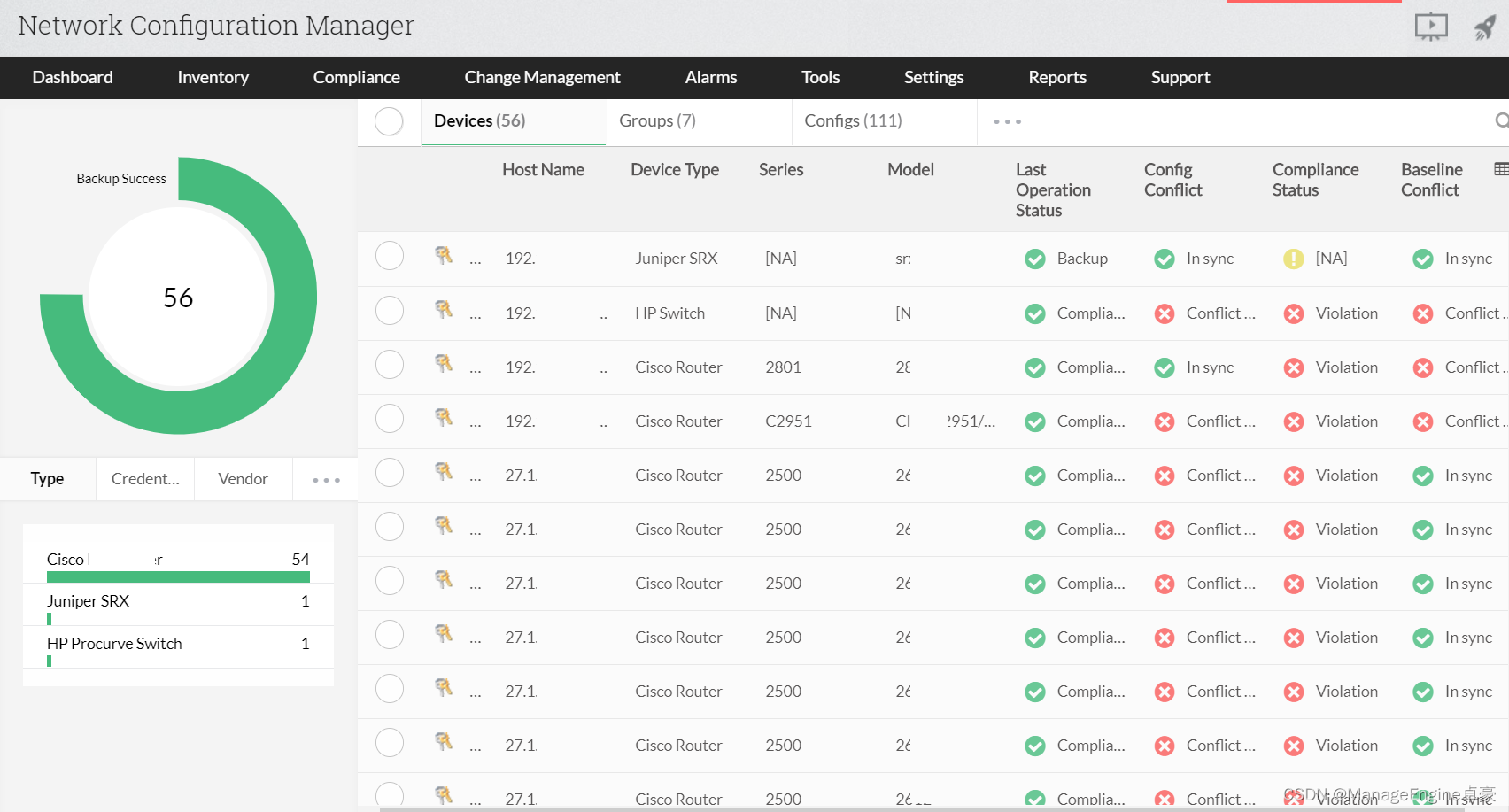Expand more chart options ellipsis beside Vendor
The width and height of the screenshot is (1509, 812).
(326, 480)
